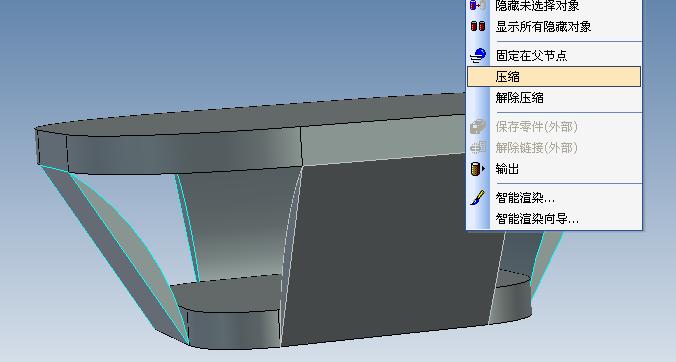Click the cylinder export icon beside 输出

pos(478,169)
